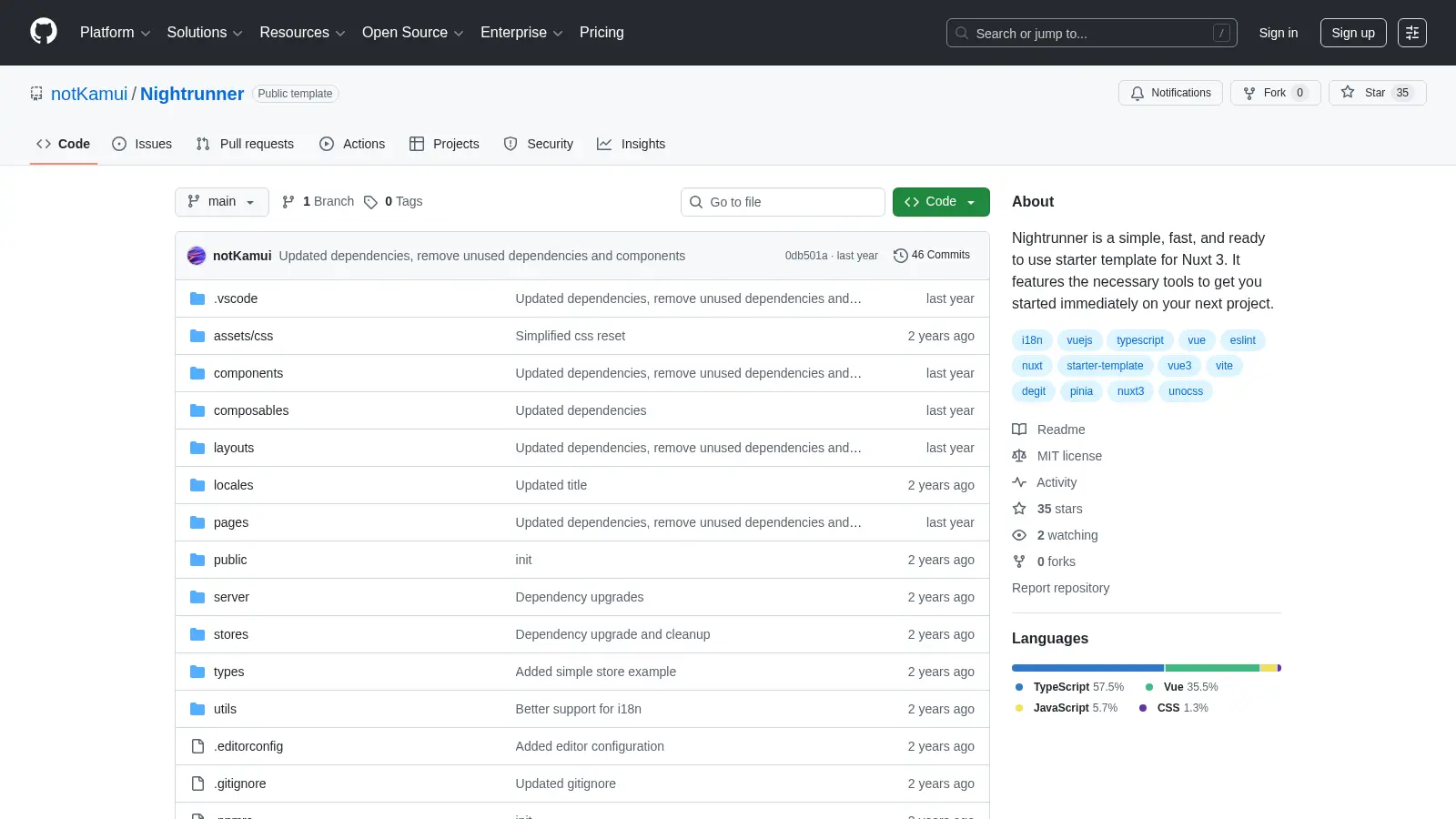Click the Pricing link
This screenshot has width=1456, height=819.
click(x=602, y=33)
